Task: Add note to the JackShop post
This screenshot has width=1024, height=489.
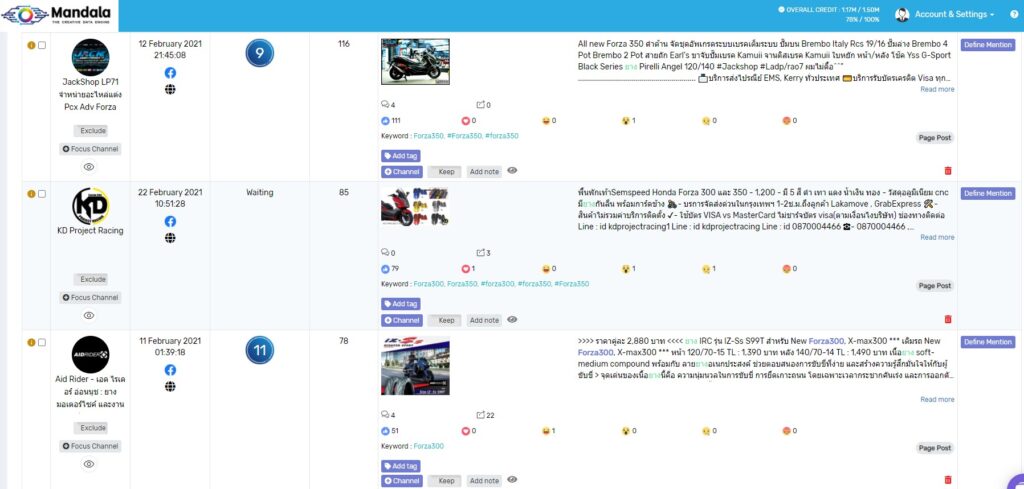Action: [x=484, y=172]
